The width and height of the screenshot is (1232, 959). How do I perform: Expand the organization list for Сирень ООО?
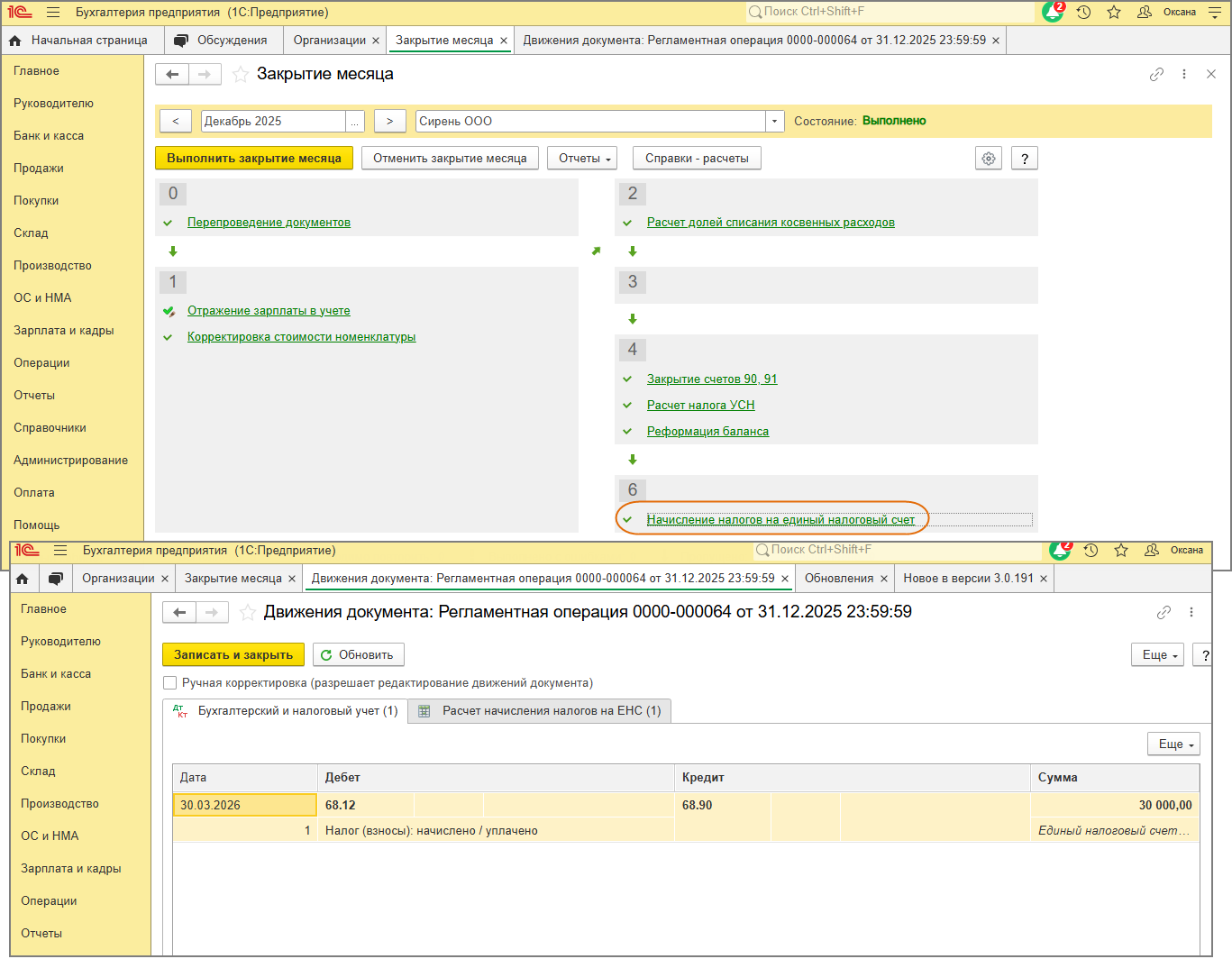click(x=774, y=122)
